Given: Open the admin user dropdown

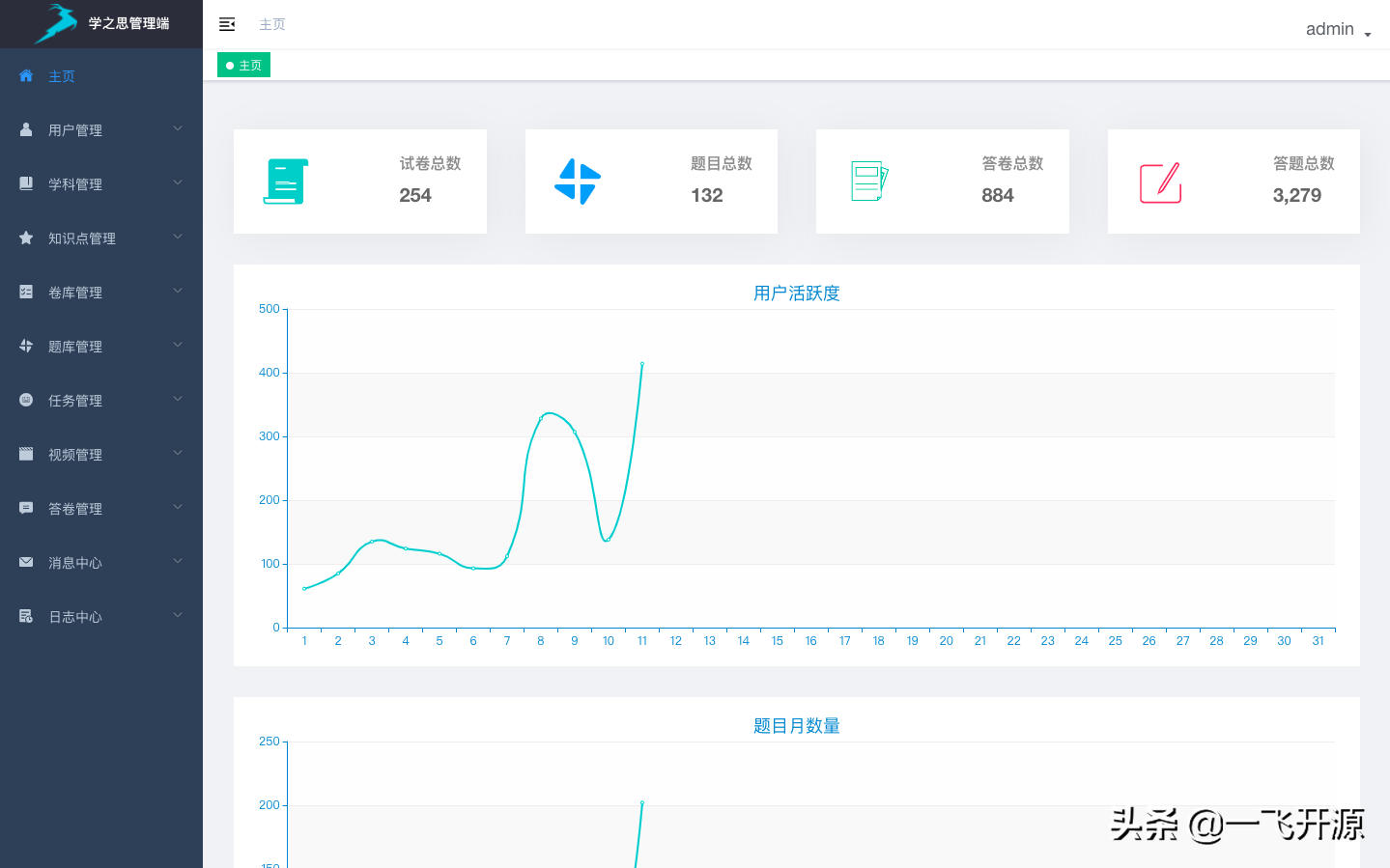Looking at the screenshot, I should 1338,30.
